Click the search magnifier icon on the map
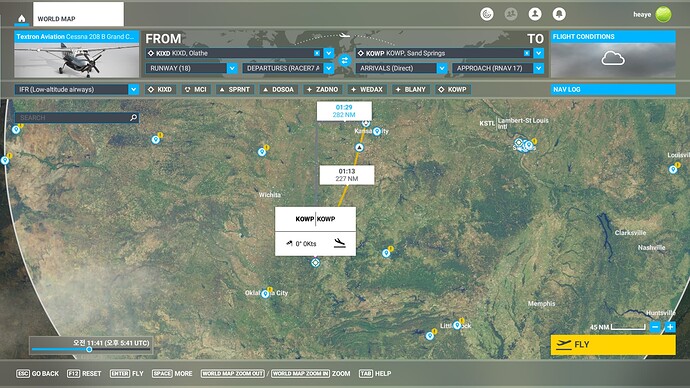 [x=134, y=117]
